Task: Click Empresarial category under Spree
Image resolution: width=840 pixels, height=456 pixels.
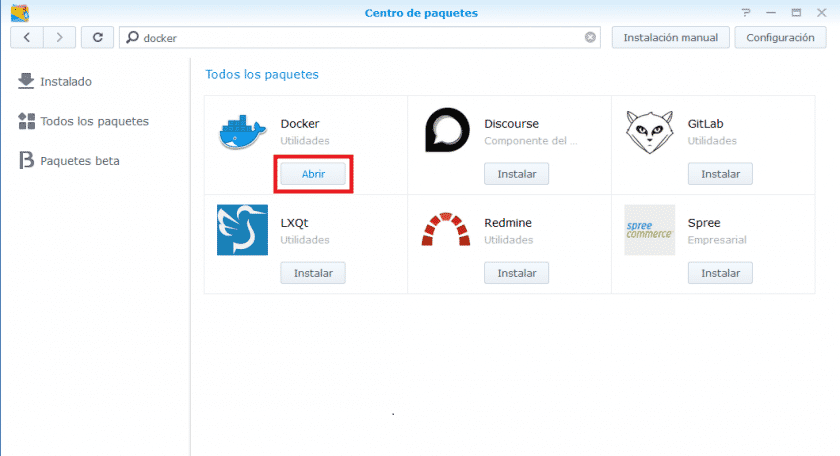Action: point(717,240)
